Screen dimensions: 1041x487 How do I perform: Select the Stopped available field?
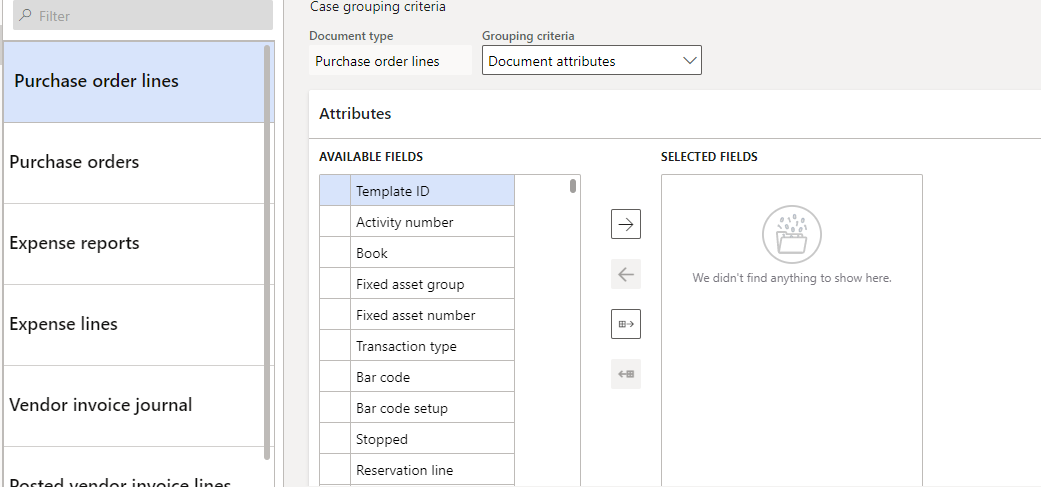click(432, 439)
